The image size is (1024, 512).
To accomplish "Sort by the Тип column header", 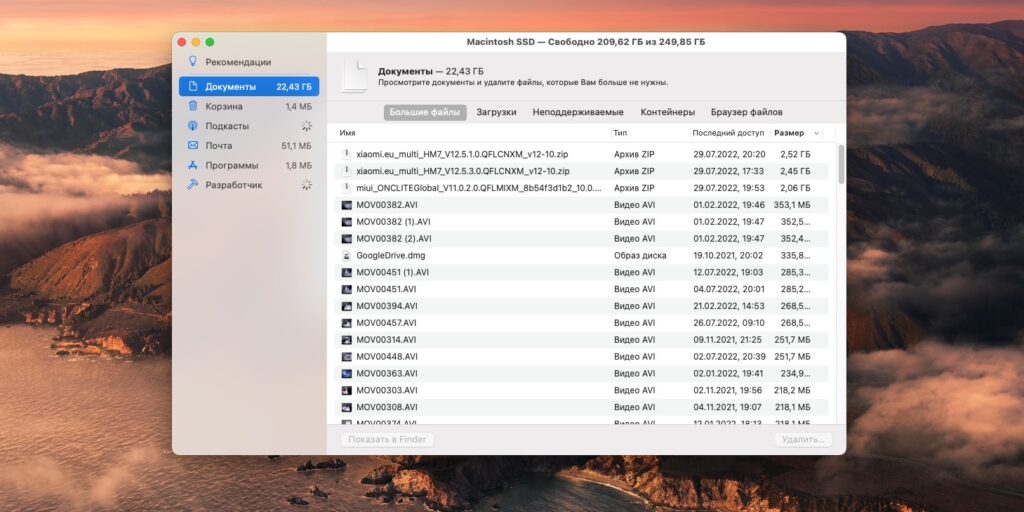I will click(x=620, y=133).
